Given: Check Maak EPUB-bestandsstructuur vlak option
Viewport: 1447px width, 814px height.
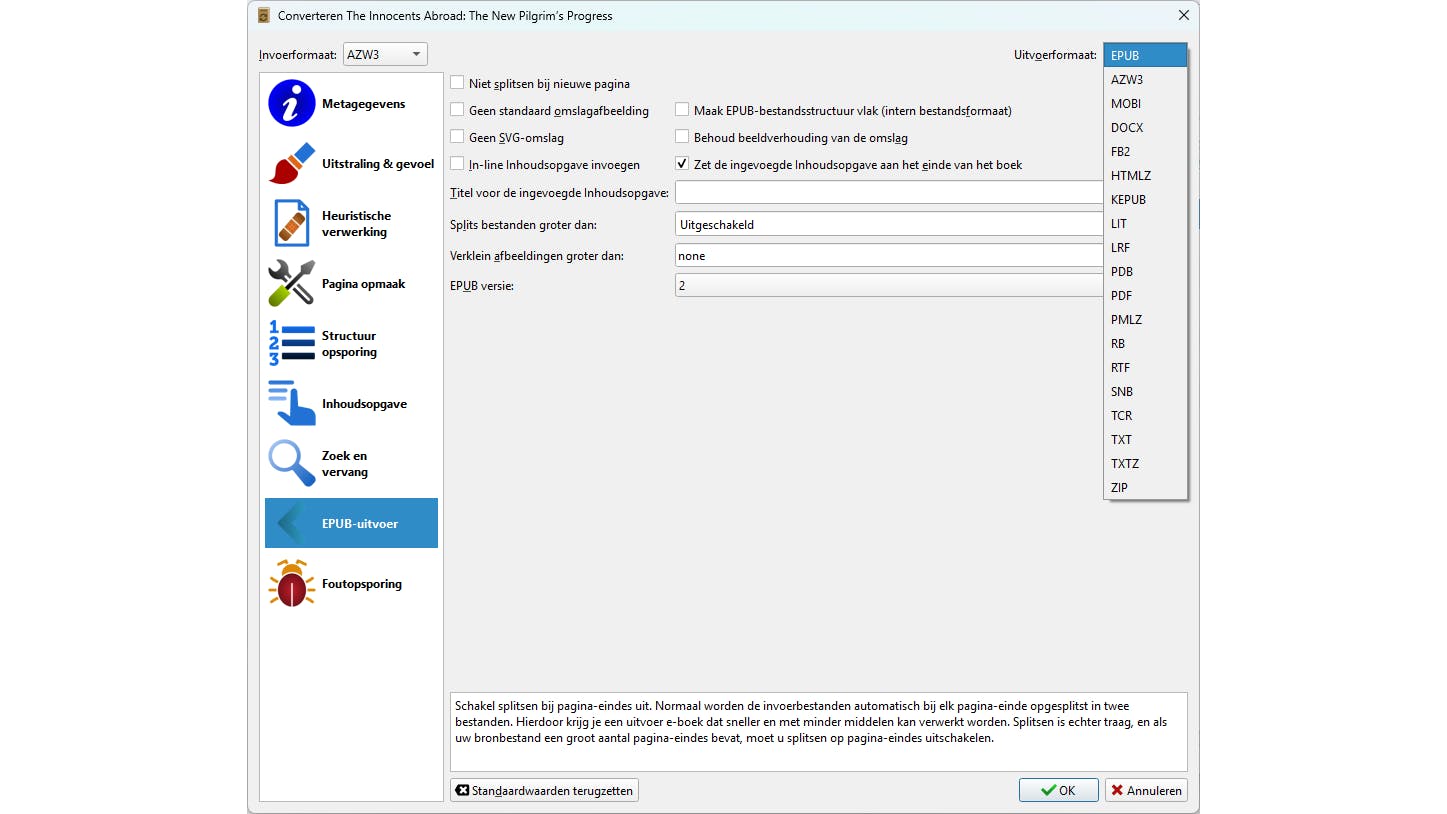Looking at the screenshot, I should [x=682, y=111].
